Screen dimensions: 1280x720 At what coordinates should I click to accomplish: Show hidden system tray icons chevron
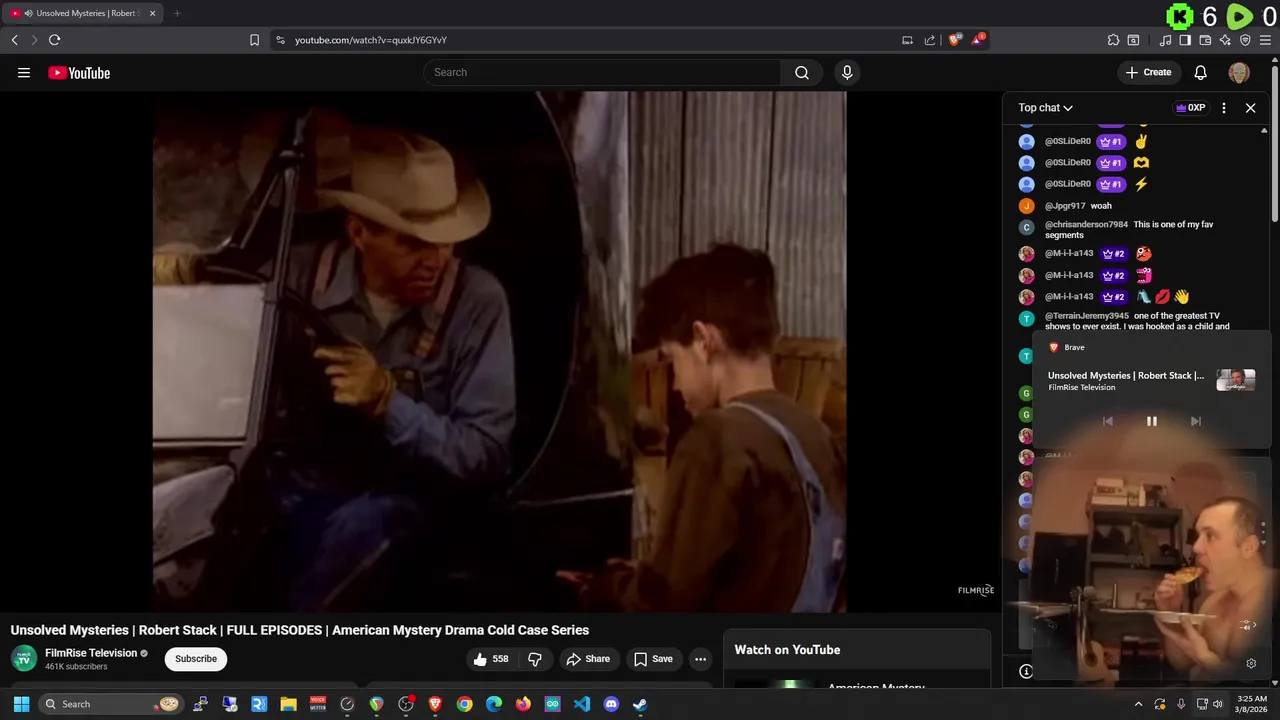[1138, 704]
